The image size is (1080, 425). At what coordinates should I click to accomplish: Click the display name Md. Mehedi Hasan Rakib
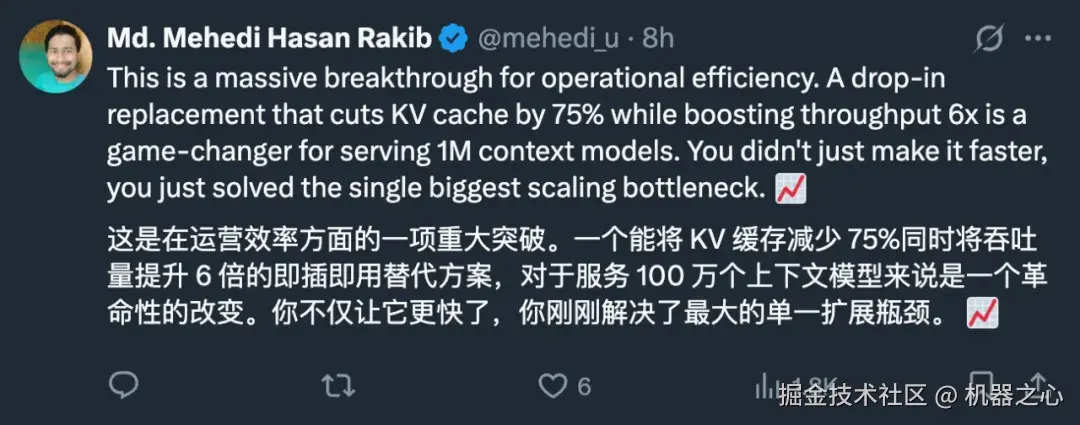click(x=270, y=38)
